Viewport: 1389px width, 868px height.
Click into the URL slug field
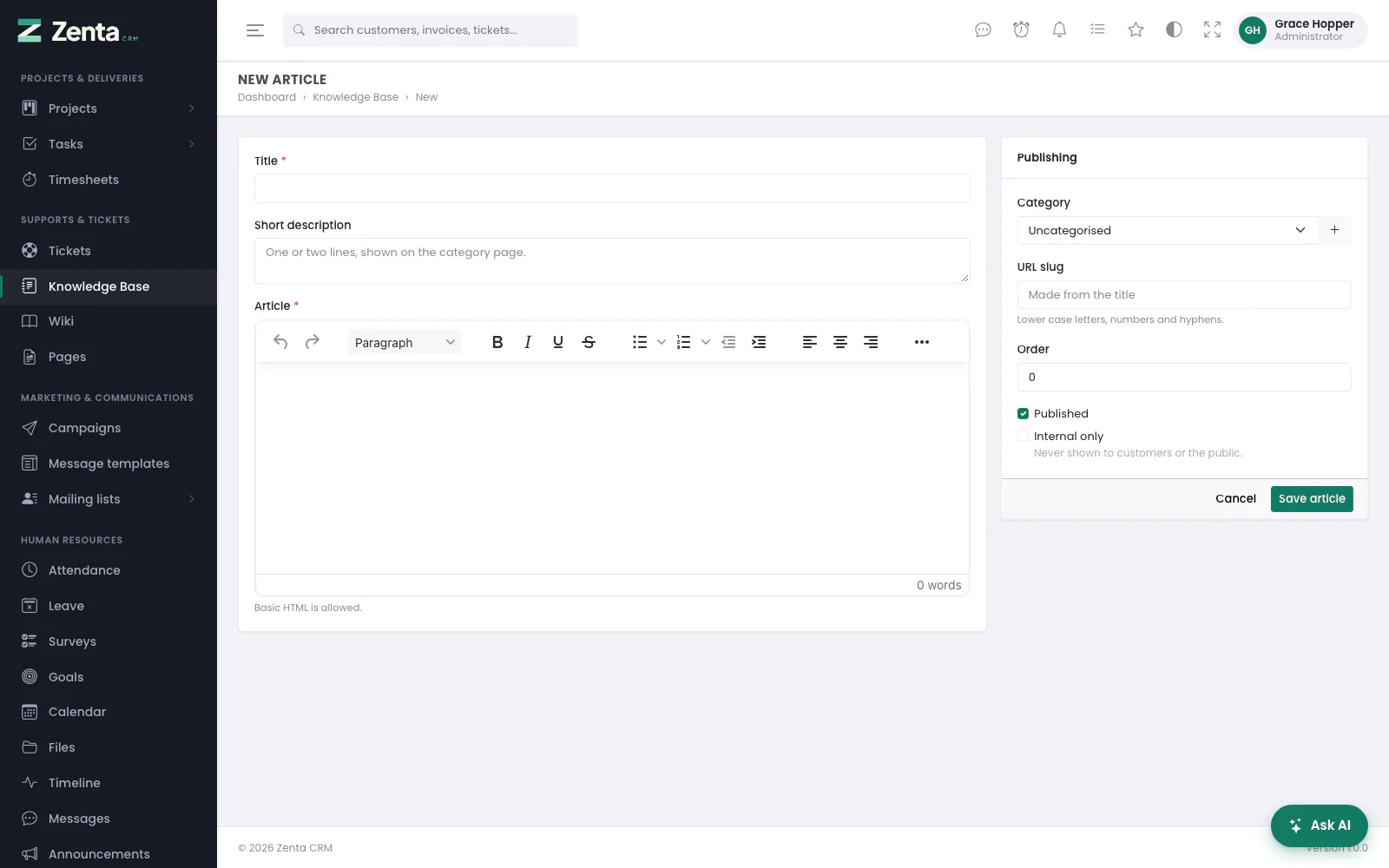click(x=1184, y=295)
